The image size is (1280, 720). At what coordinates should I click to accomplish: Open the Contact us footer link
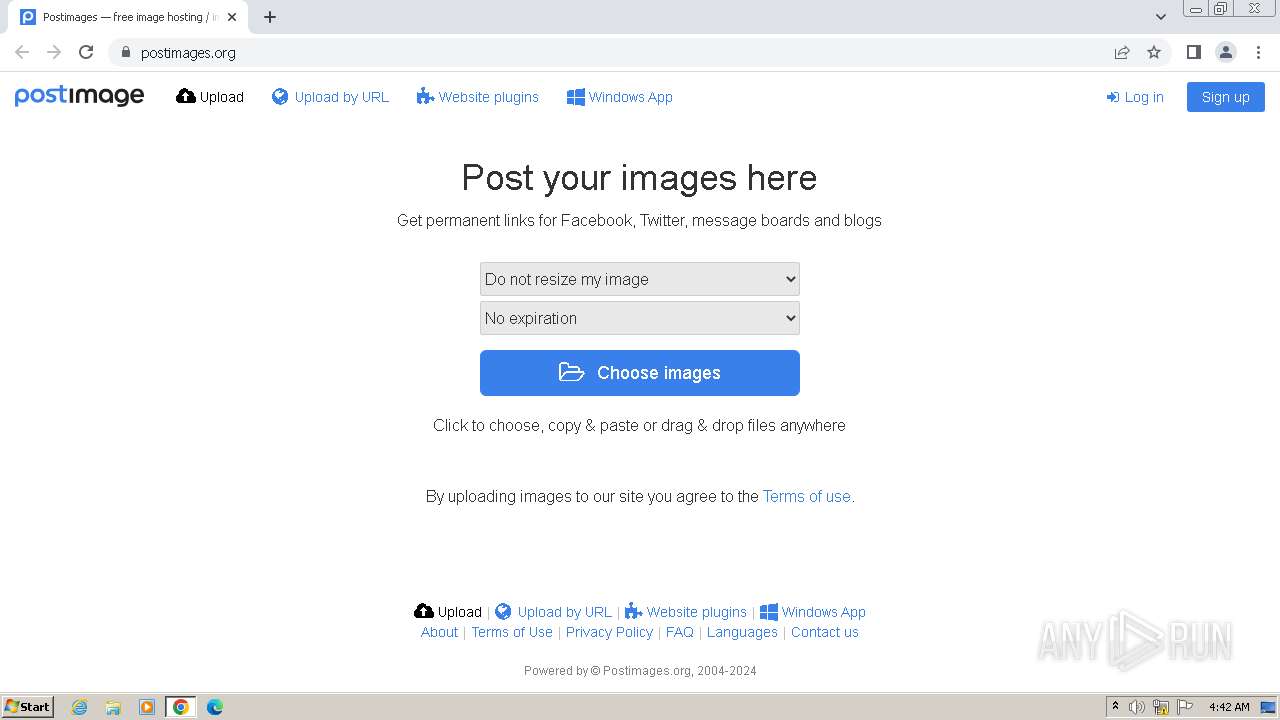(x=825, y=632)
